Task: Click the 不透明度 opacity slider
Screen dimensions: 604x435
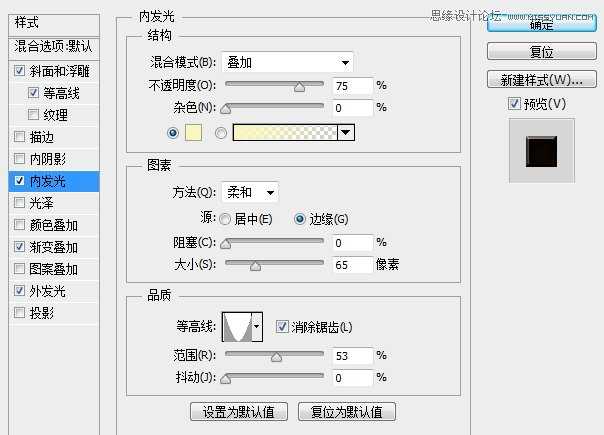Action: pos(273,87)
